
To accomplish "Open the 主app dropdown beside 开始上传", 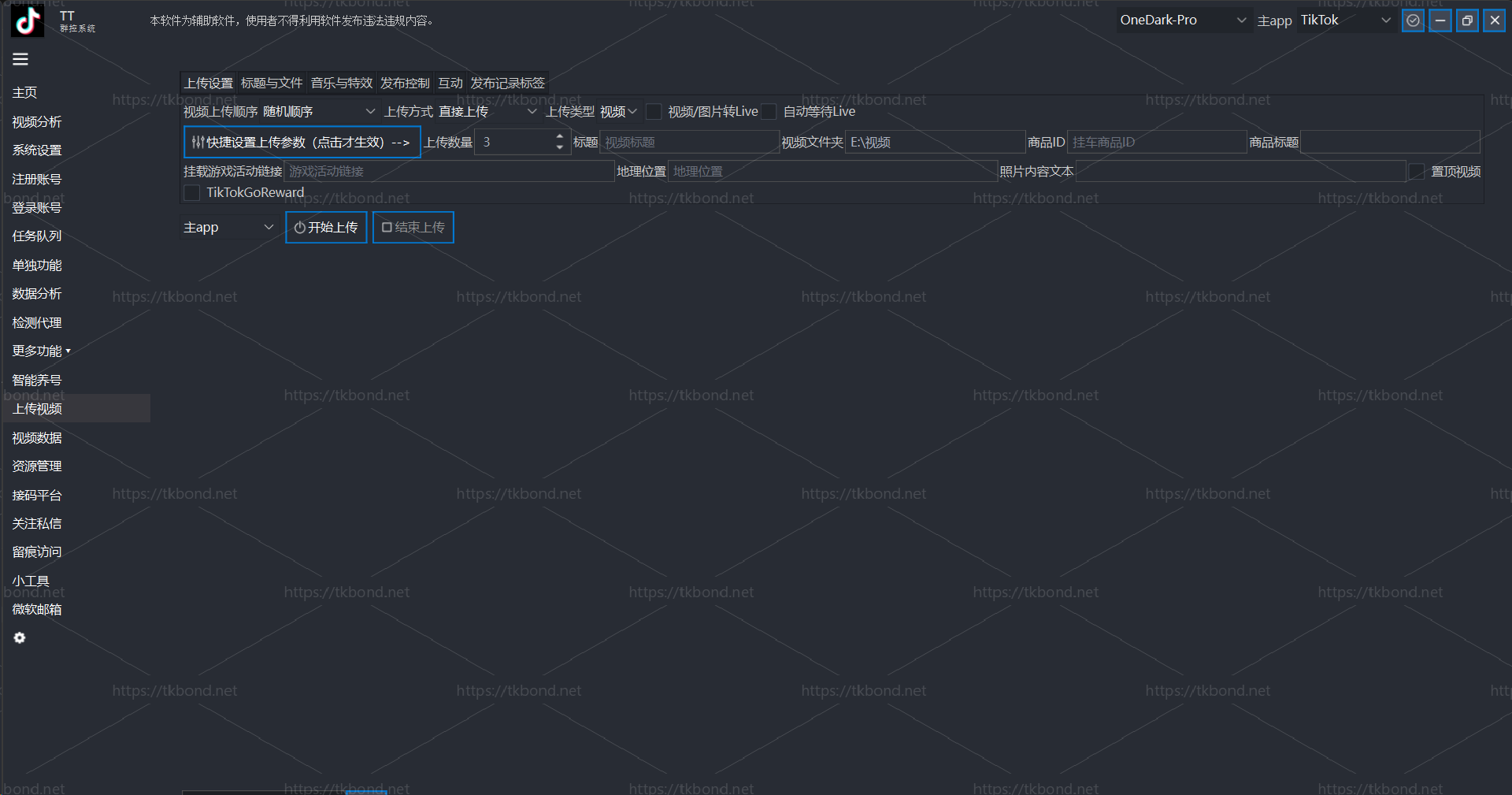I will coord(229,228).
